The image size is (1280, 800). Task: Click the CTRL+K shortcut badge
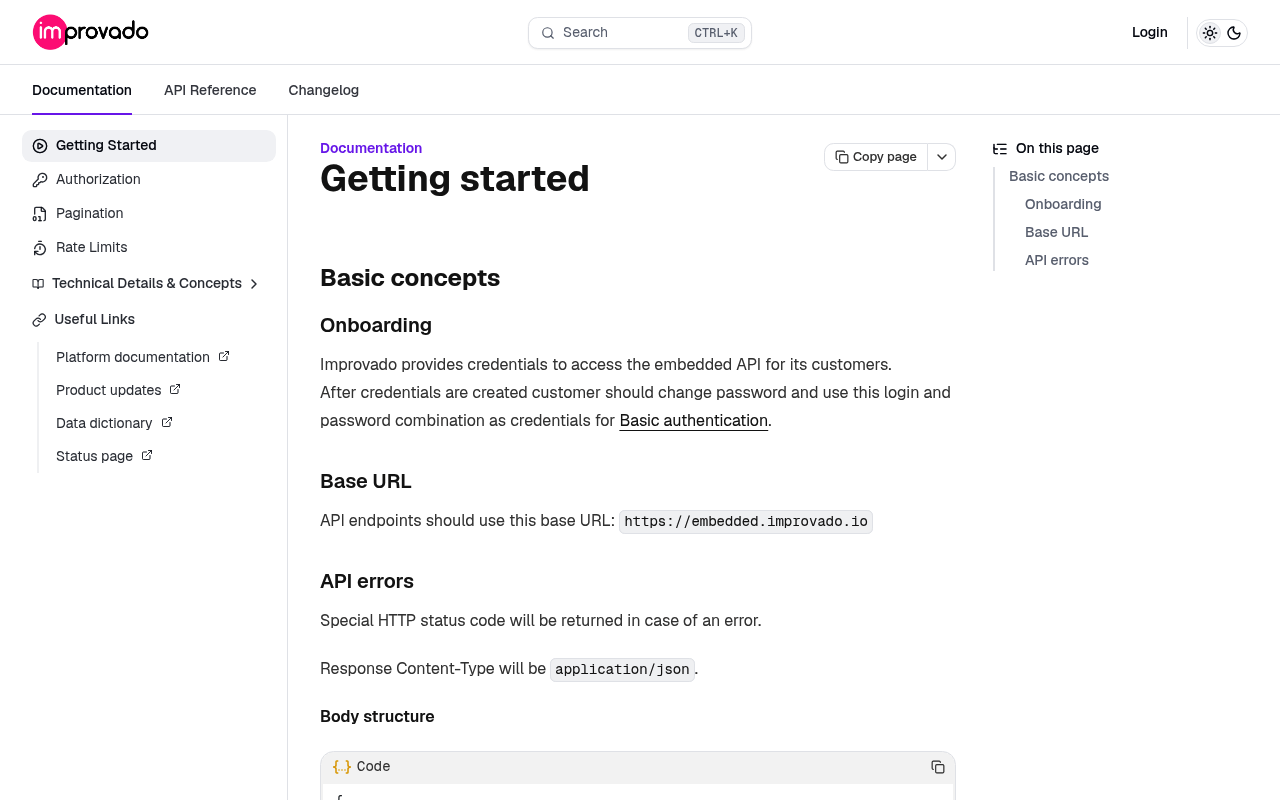pyautogui.click(x=716, y=33)
